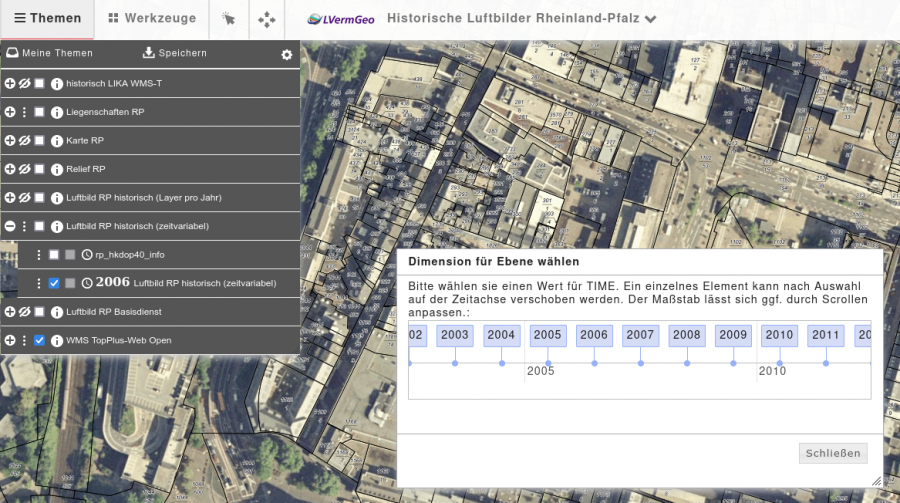Screen dimensions: 900x503
Task: Switch to the Themen tab
Action: coord(47,19)
